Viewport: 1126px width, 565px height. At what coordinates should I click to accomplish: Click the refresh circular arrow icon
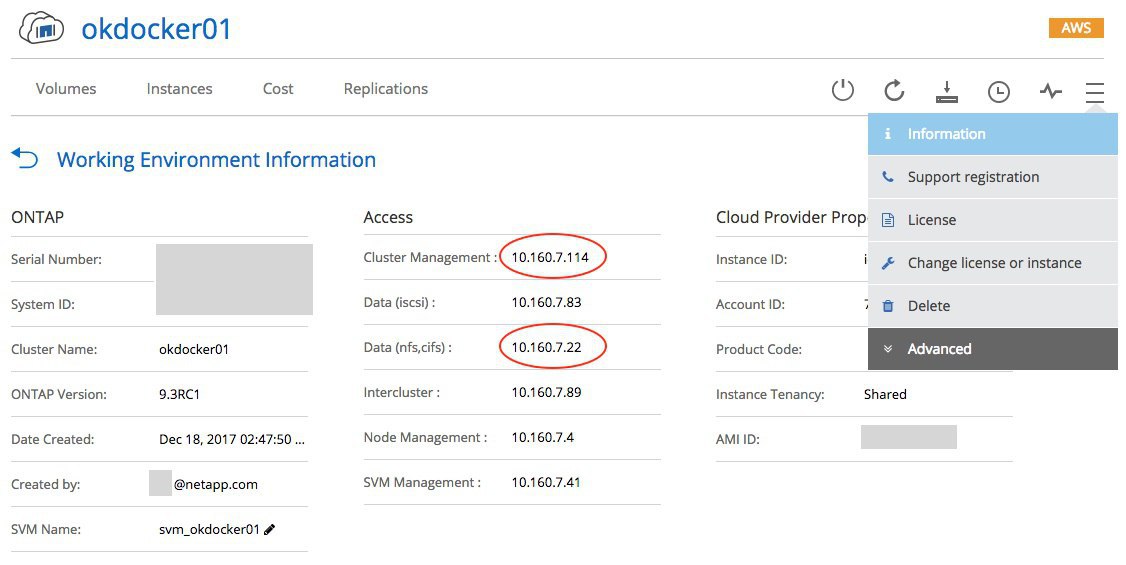pyautogui.click(x=894, y=90)
